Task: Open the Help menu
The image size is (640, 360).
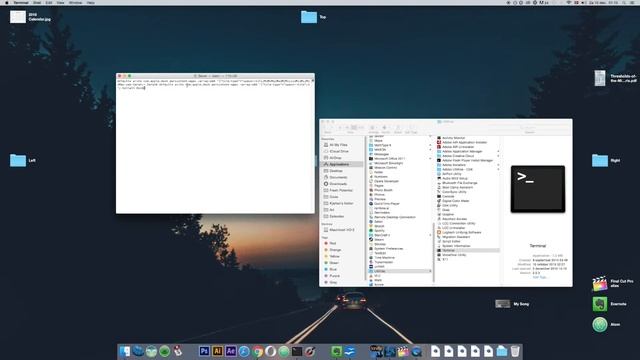Action: tap(91, 2)
